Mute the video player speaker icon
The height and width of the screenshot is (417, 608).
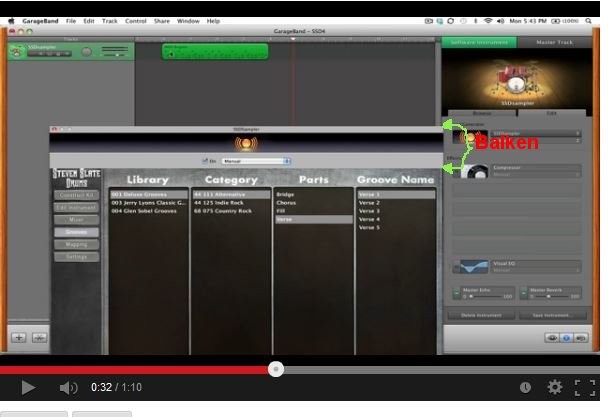(68, 388)
